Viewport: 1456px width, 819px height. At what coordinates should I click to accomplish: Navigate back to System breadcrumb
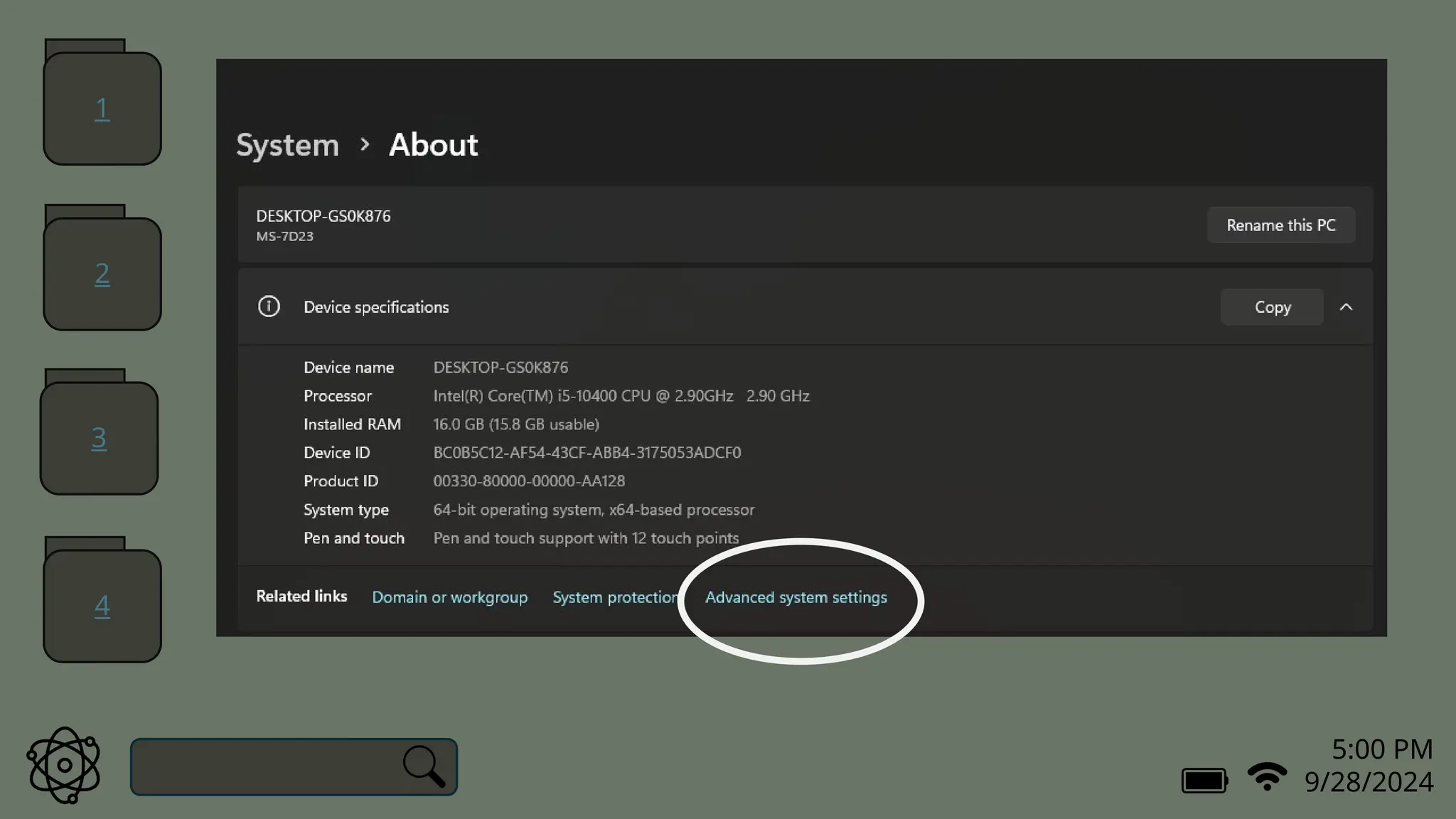[287, 145]
